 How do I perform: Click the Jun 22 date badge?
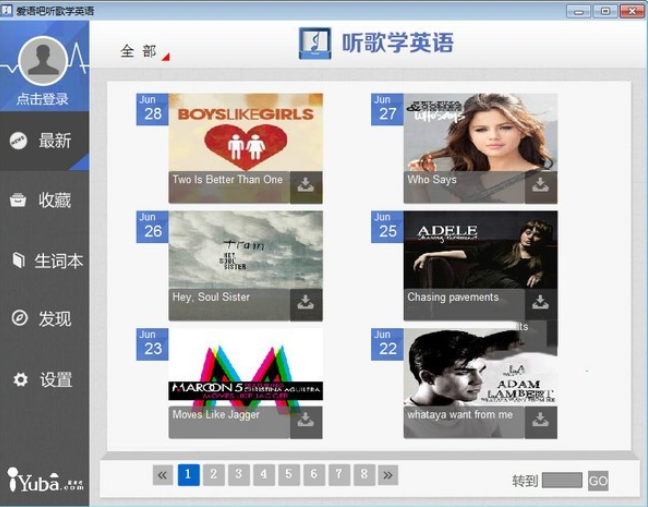[x=387, y=344]
